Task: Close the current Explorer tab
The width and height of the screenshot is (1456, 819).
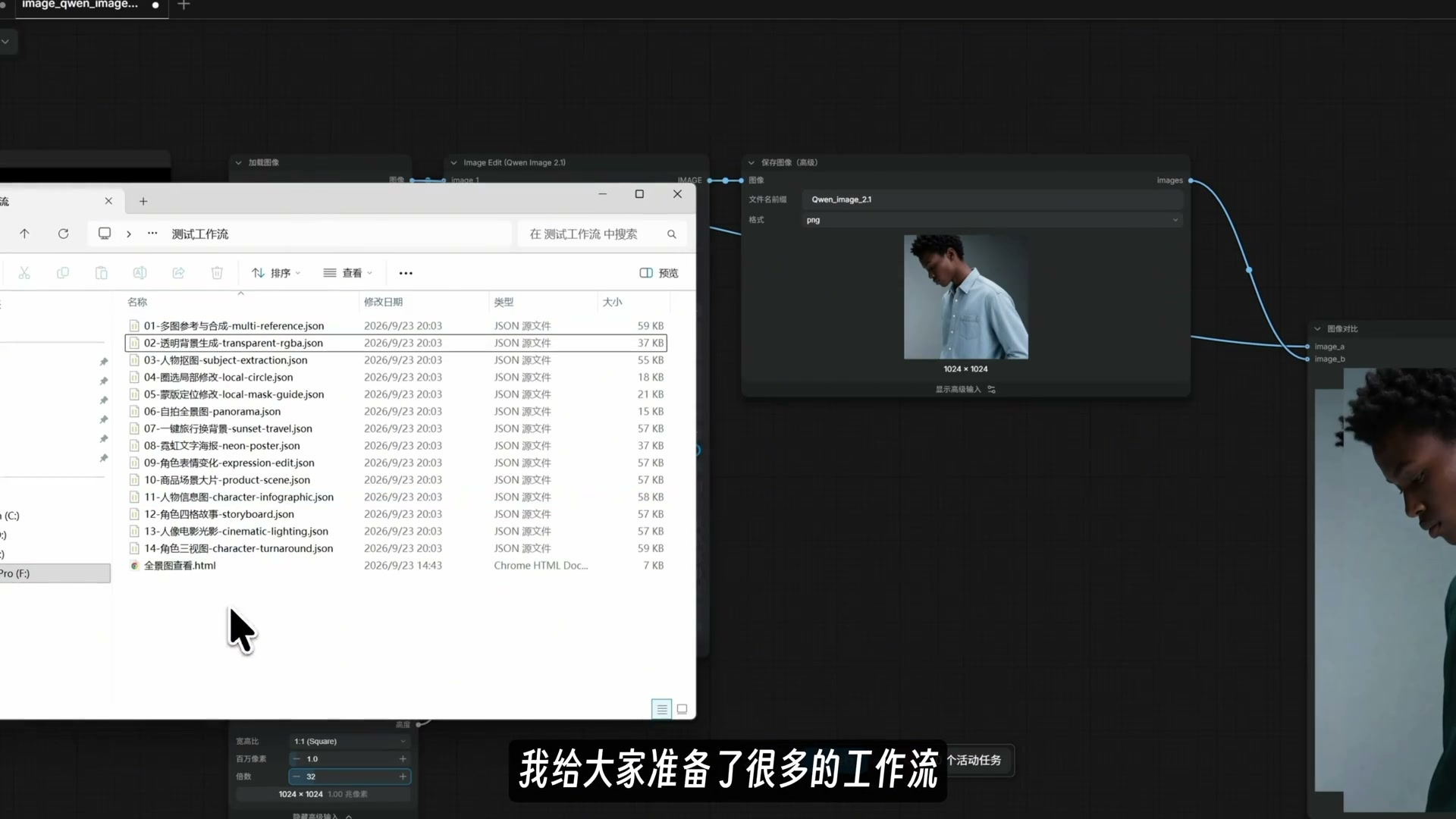Action: [108, 201]
